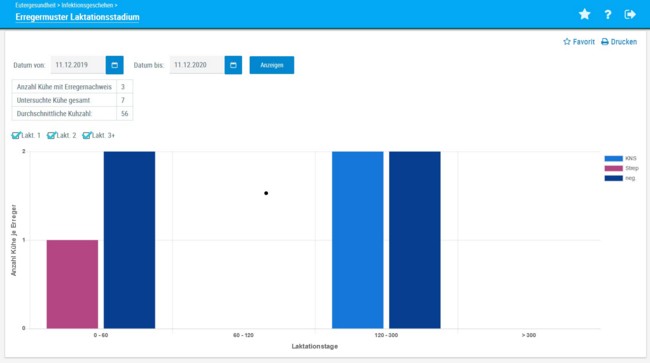Open help via question mark icon

tap(608, 15)
